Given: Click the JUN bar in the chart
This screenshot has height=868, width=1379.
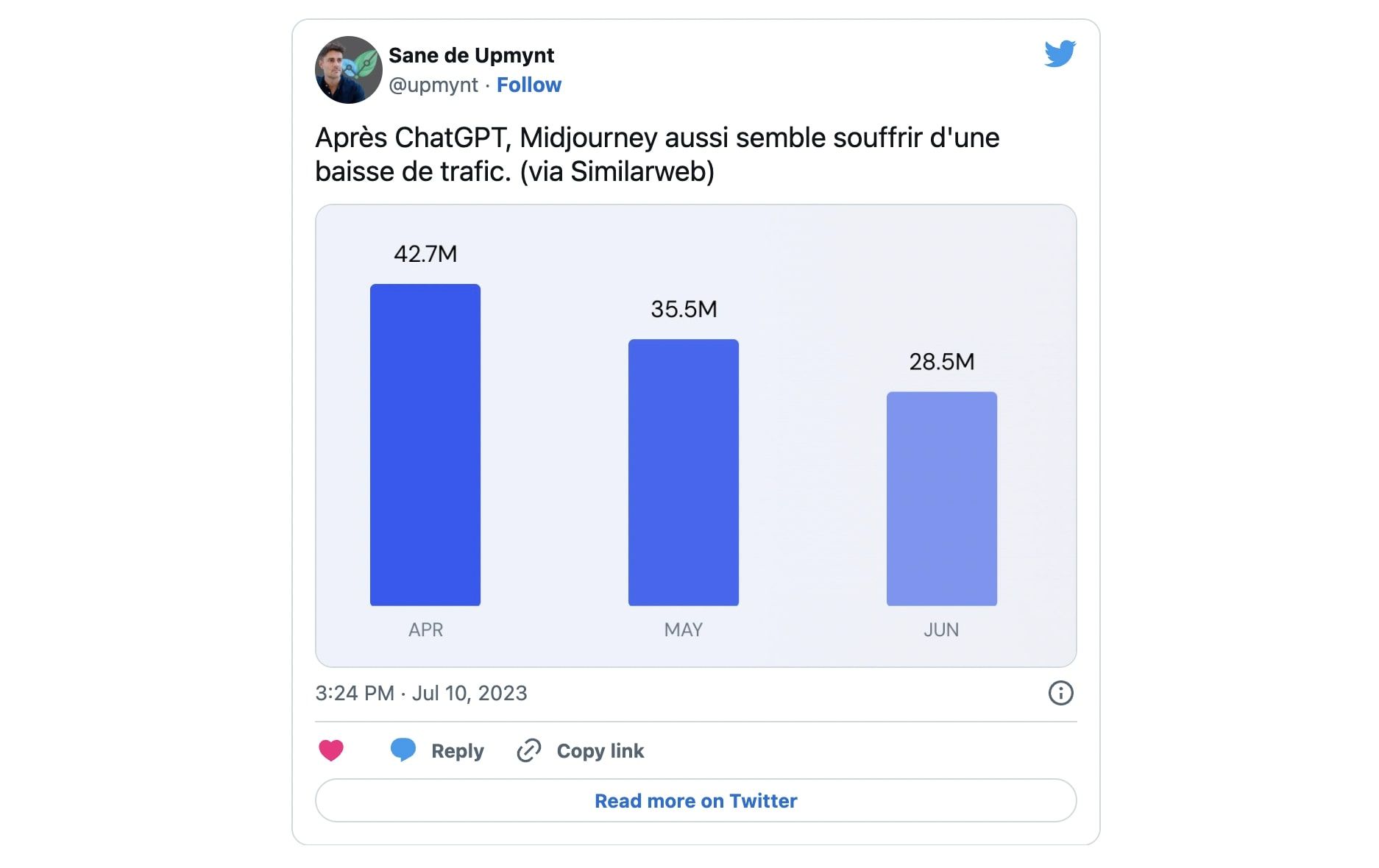Looking at the screenshot, I should coord(942,499).
